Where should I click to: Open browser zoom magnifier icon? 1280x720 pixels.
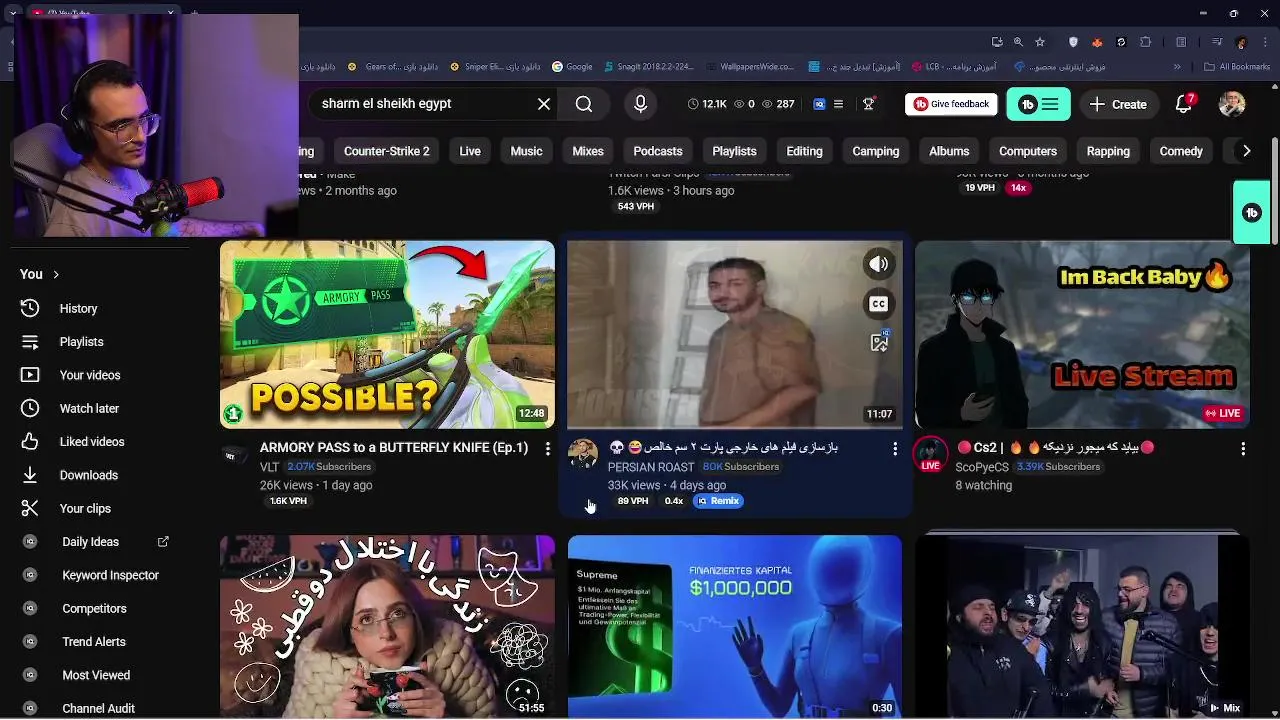(1018, 42)
